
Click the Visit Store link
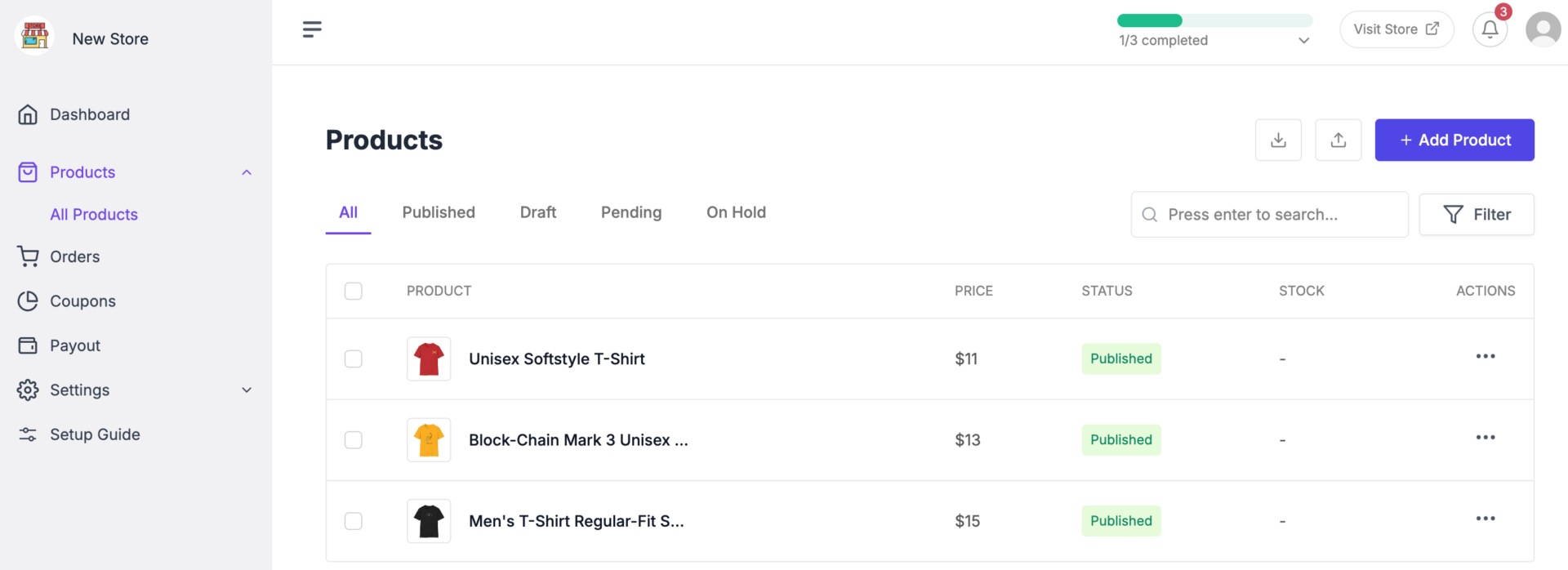1396,29
